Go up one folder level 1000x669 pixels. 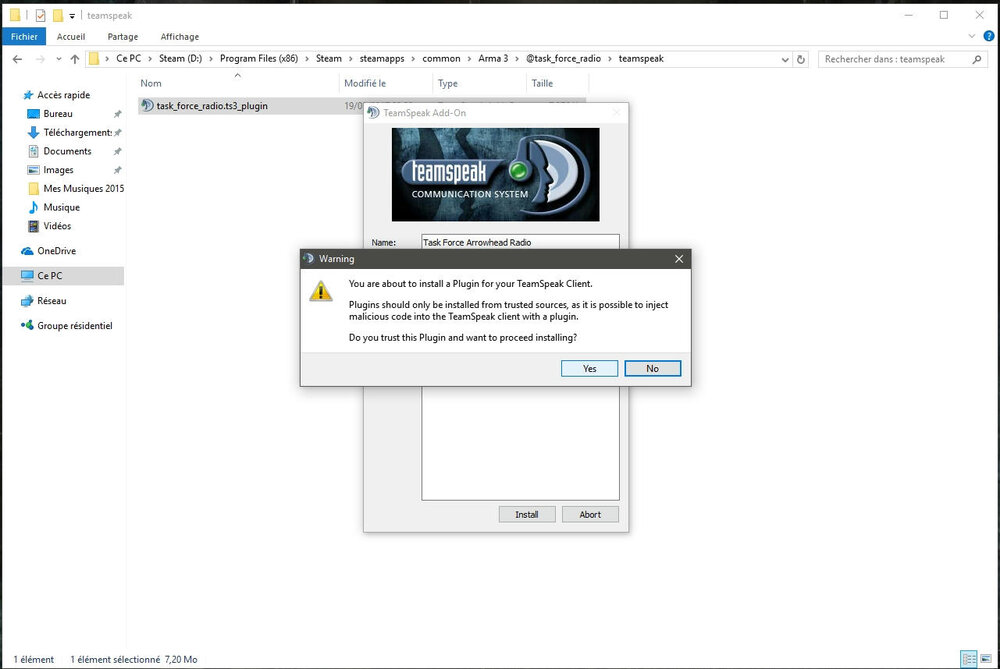coord(75,59)
